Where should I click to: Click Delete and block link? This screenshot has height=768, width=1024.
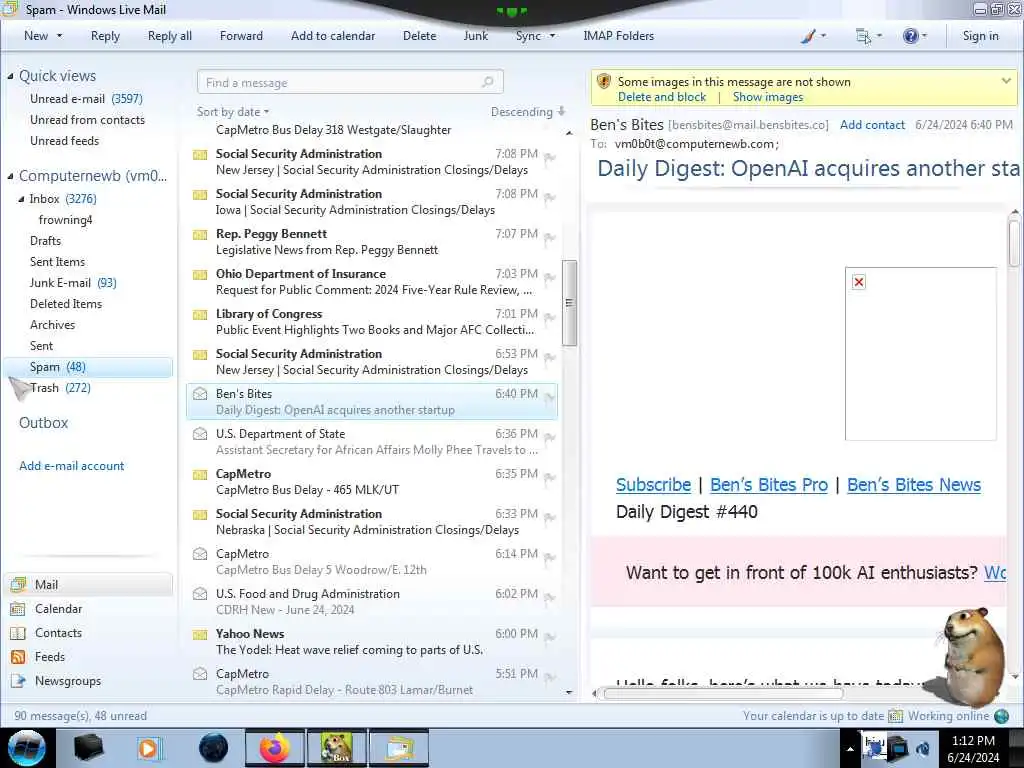[662, 97]
